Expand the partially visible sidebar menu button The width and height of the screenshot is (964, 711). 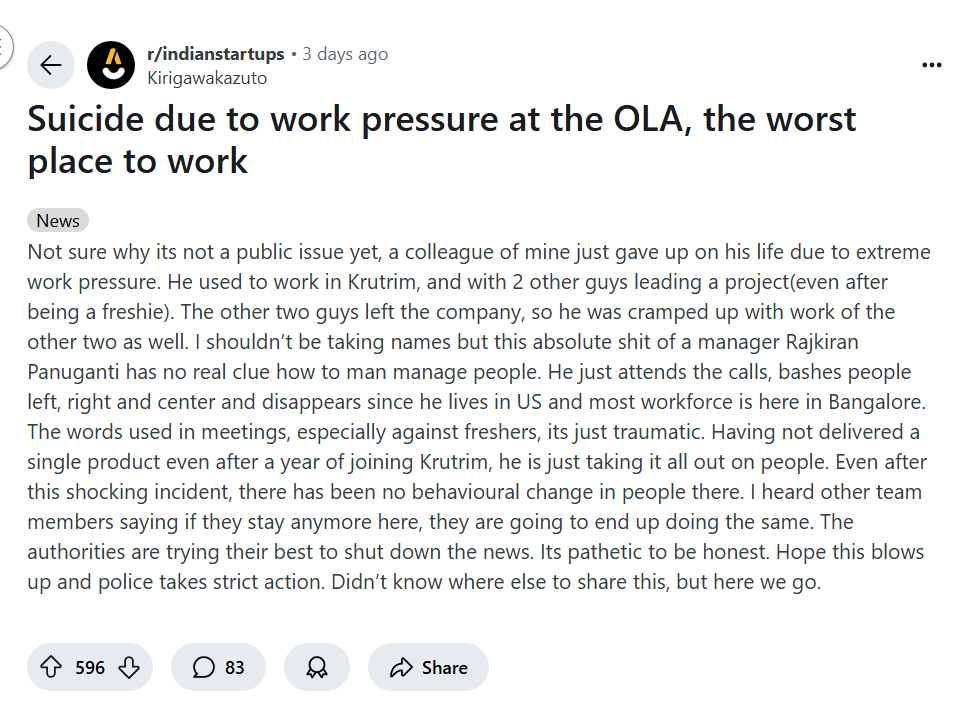click(4, 45)
